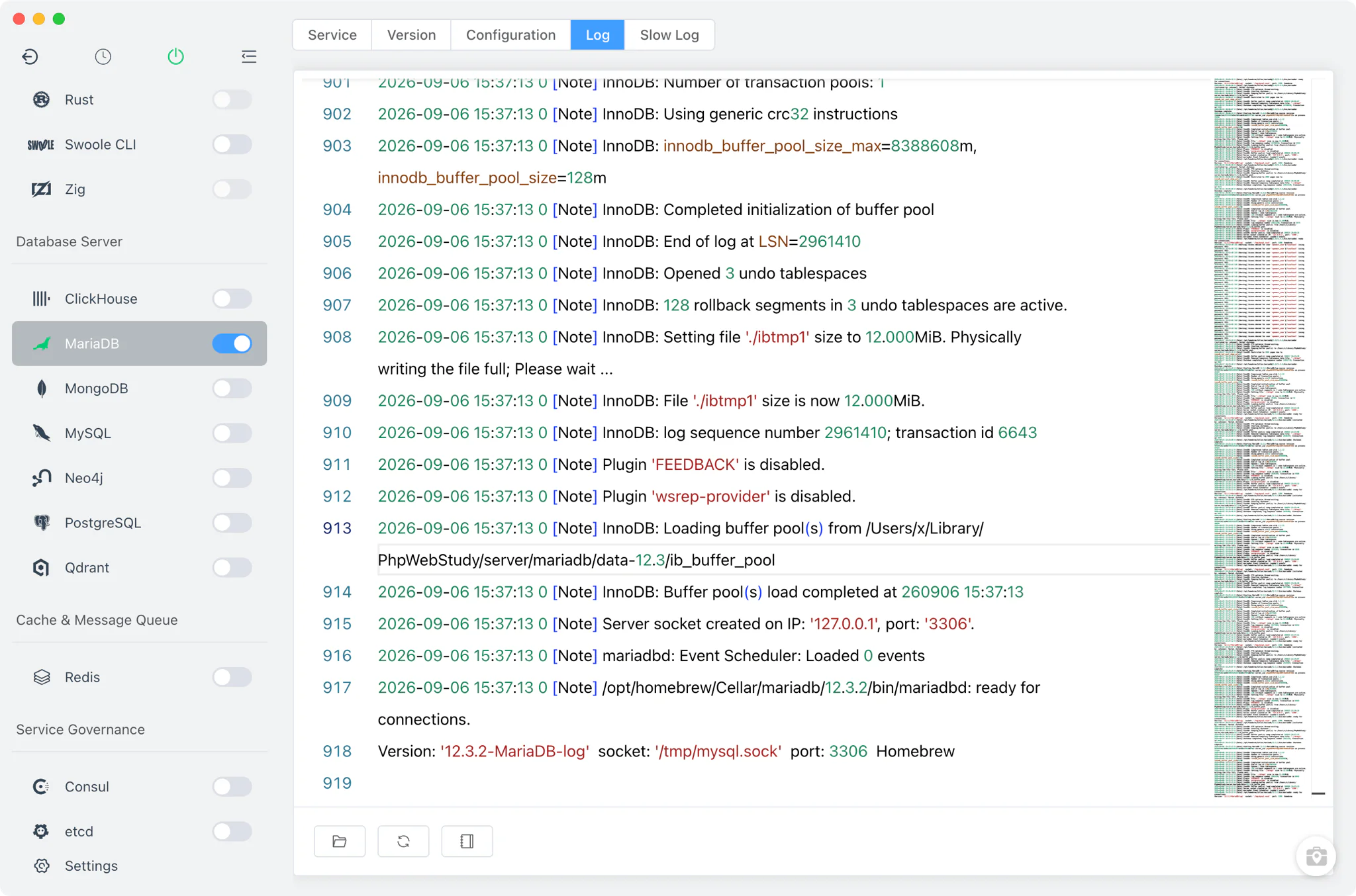Image resolution: width=1356 pixels, height=896 pixels.
Task: Click 'innodb_buffer_pool_size_max' in line 903
Action: (x=772, y=146)
